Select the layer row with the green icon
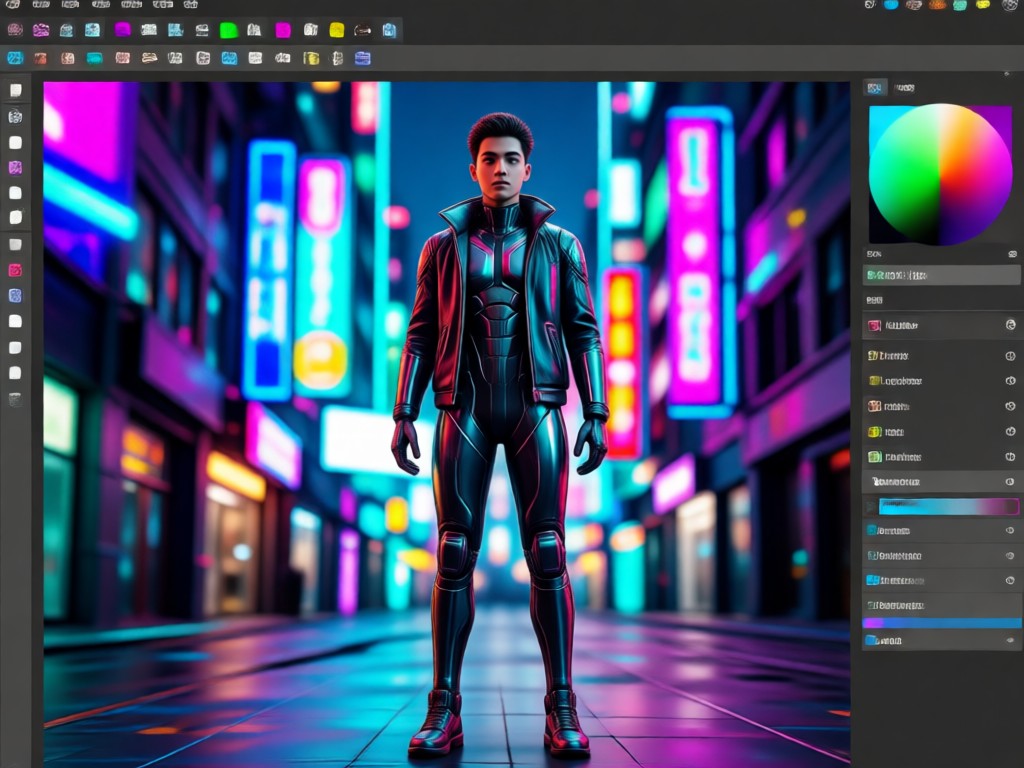This screenshot has height=768, width=1024. coord(941,456)
